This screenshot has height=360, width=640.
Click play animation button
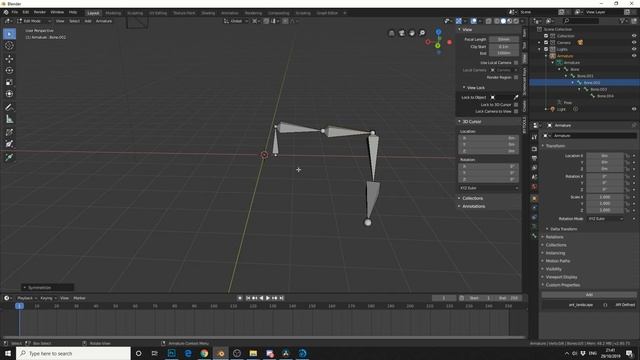(268, 298)
